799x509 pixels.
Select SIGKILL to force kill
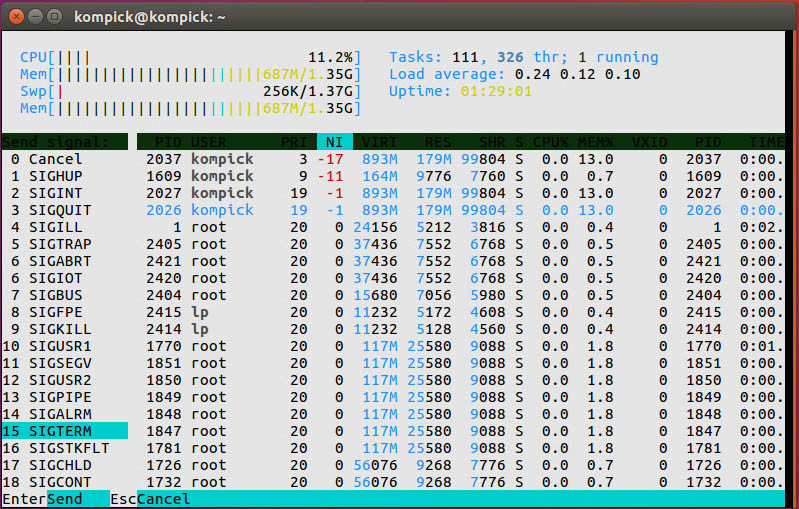click(65, 329)
